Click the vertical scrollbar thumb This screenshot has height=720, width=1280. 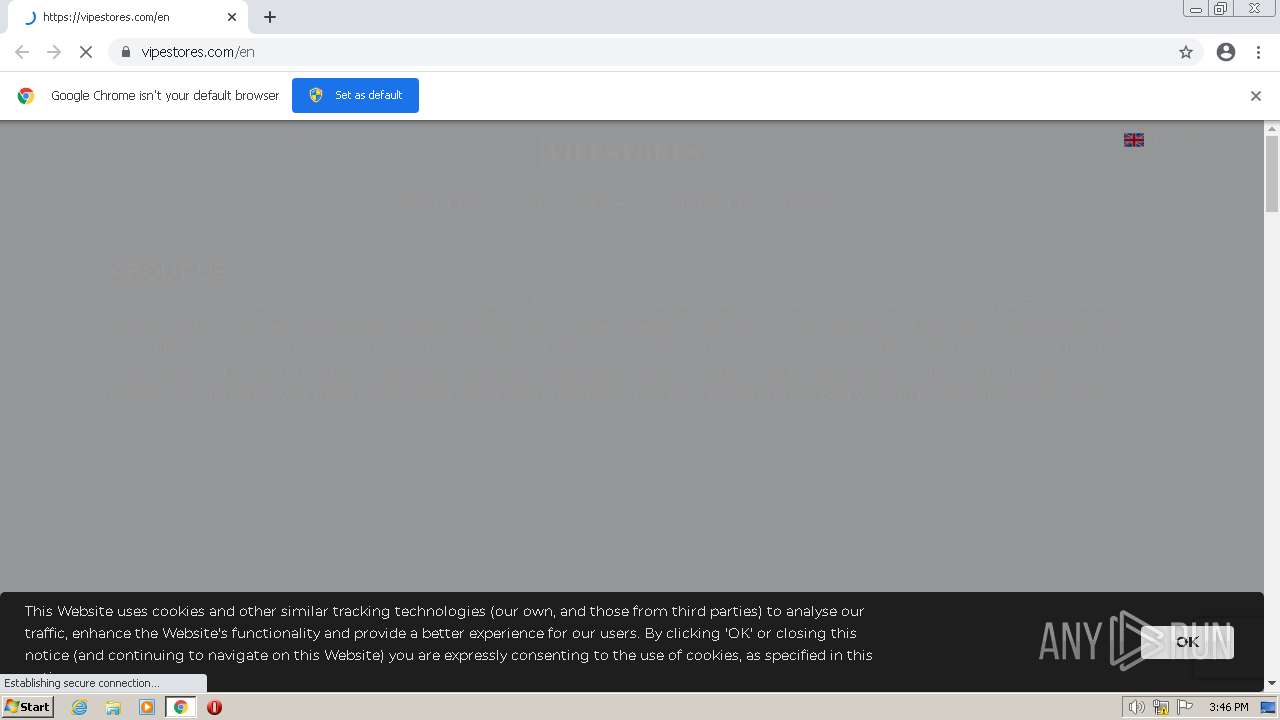1272,173
